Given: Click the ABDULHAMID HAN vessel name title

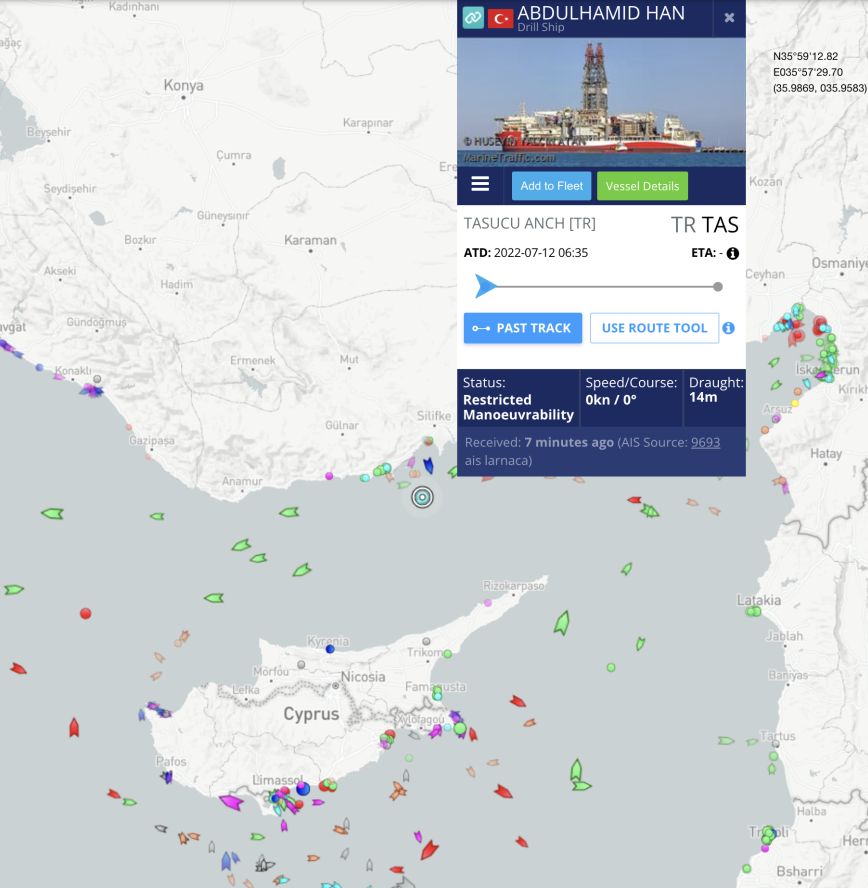Looking at the screenshot, I should click(x=601, y=13).
